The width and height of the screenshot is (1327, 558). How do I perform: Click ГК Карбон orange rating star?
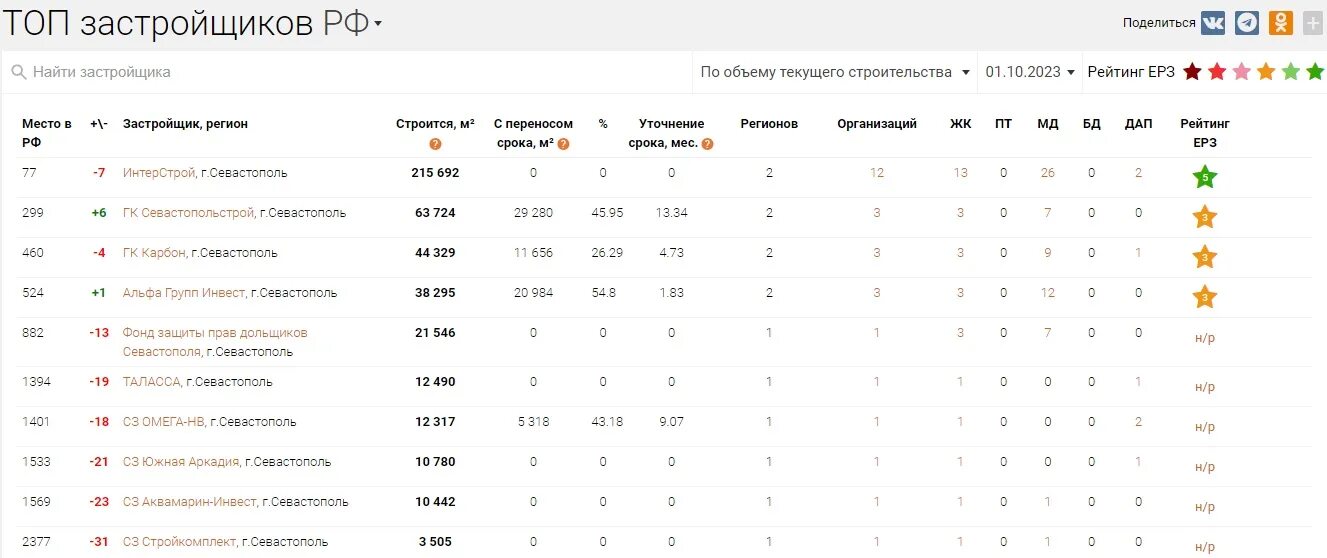1205,258
